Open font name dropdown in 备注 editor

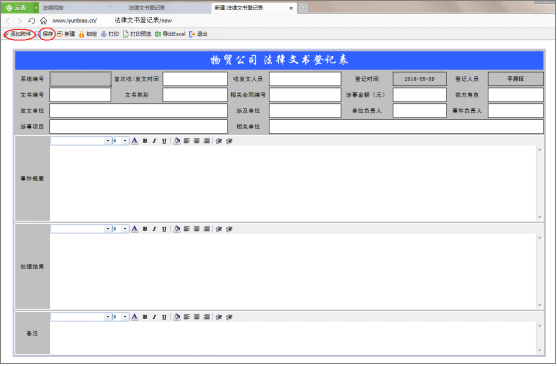(x=108, y=317)
